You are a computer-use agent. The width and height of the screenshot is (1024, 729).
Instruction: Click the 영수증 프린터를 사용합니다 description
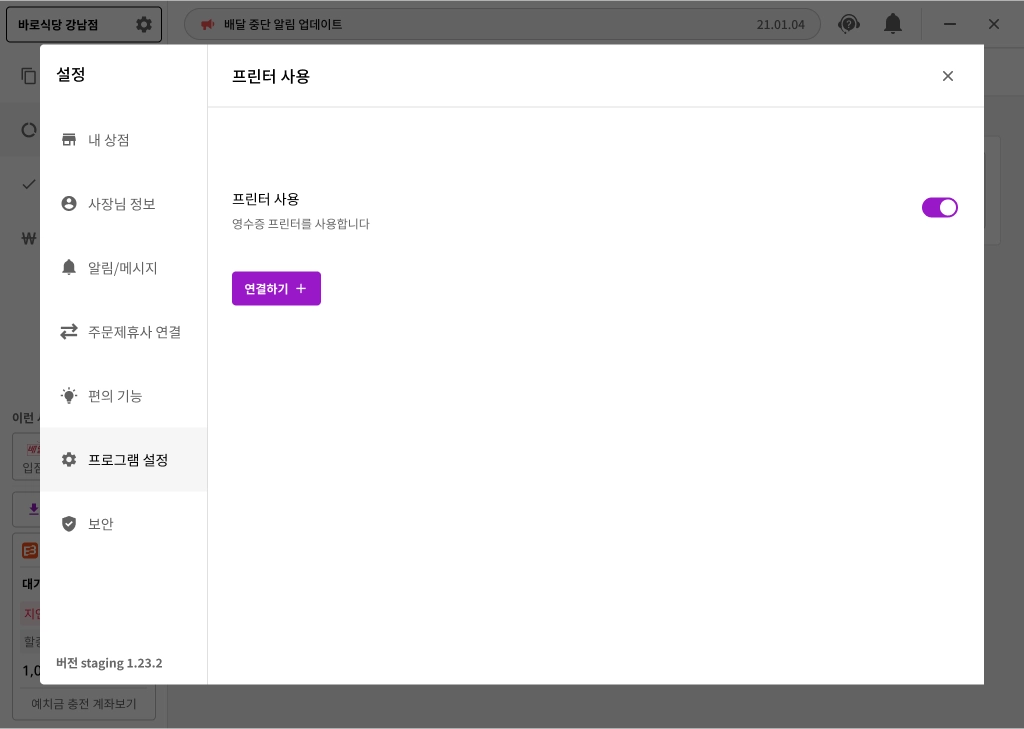pos(300,223)
